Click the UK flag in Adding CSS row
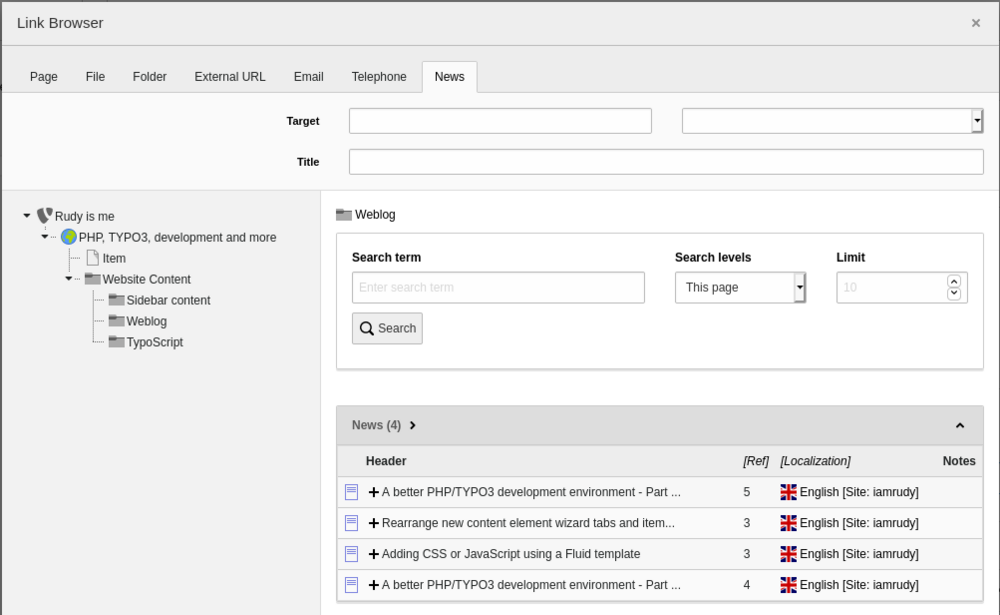 click(788, 554)
